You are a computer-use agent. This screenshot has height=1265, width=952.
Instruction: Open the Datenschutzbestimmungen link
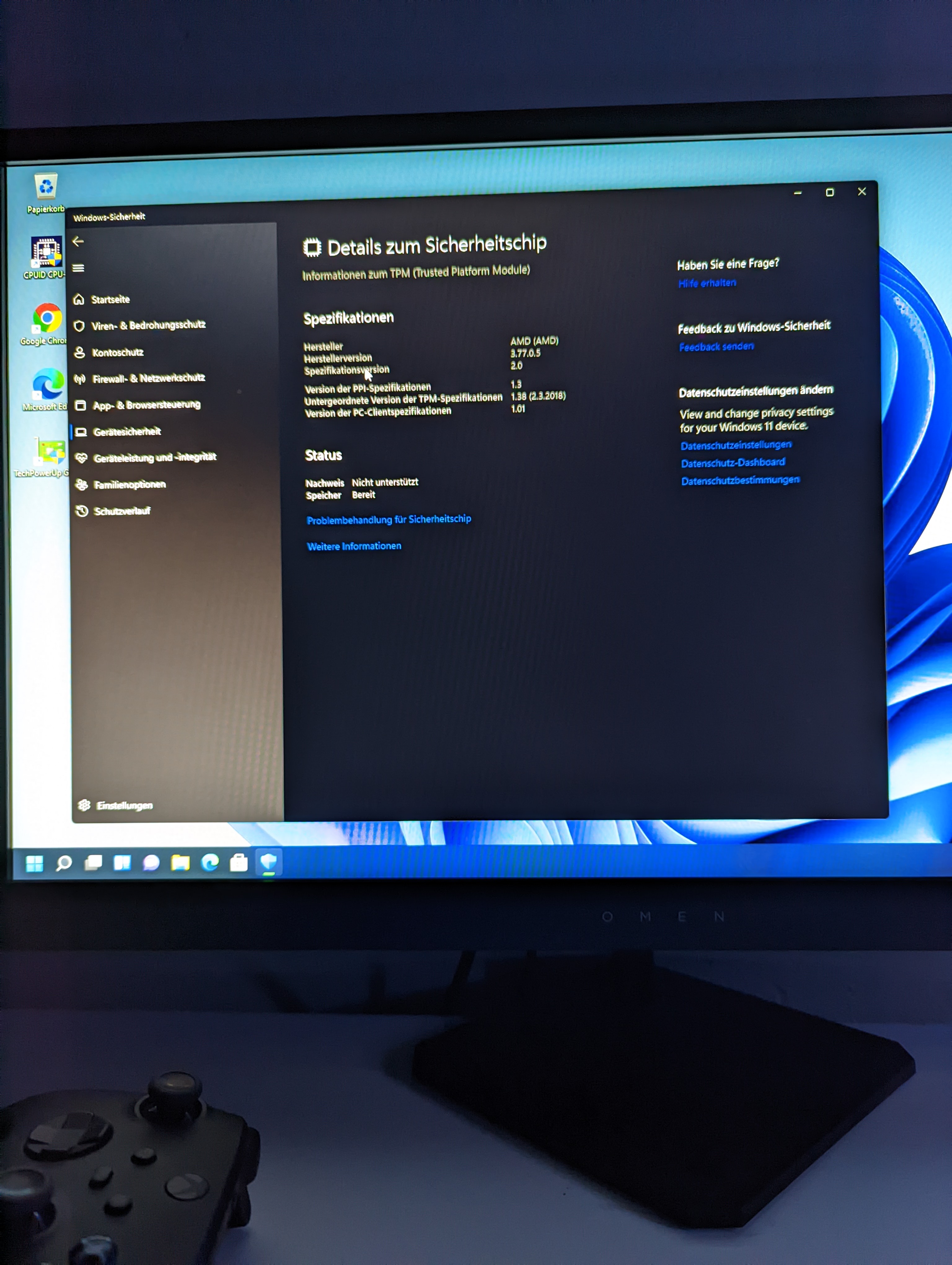pos(740,480)
